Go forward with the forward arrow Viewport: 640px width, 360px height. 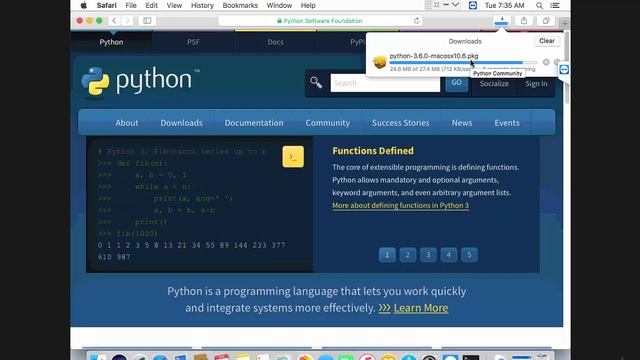(127, 20)
